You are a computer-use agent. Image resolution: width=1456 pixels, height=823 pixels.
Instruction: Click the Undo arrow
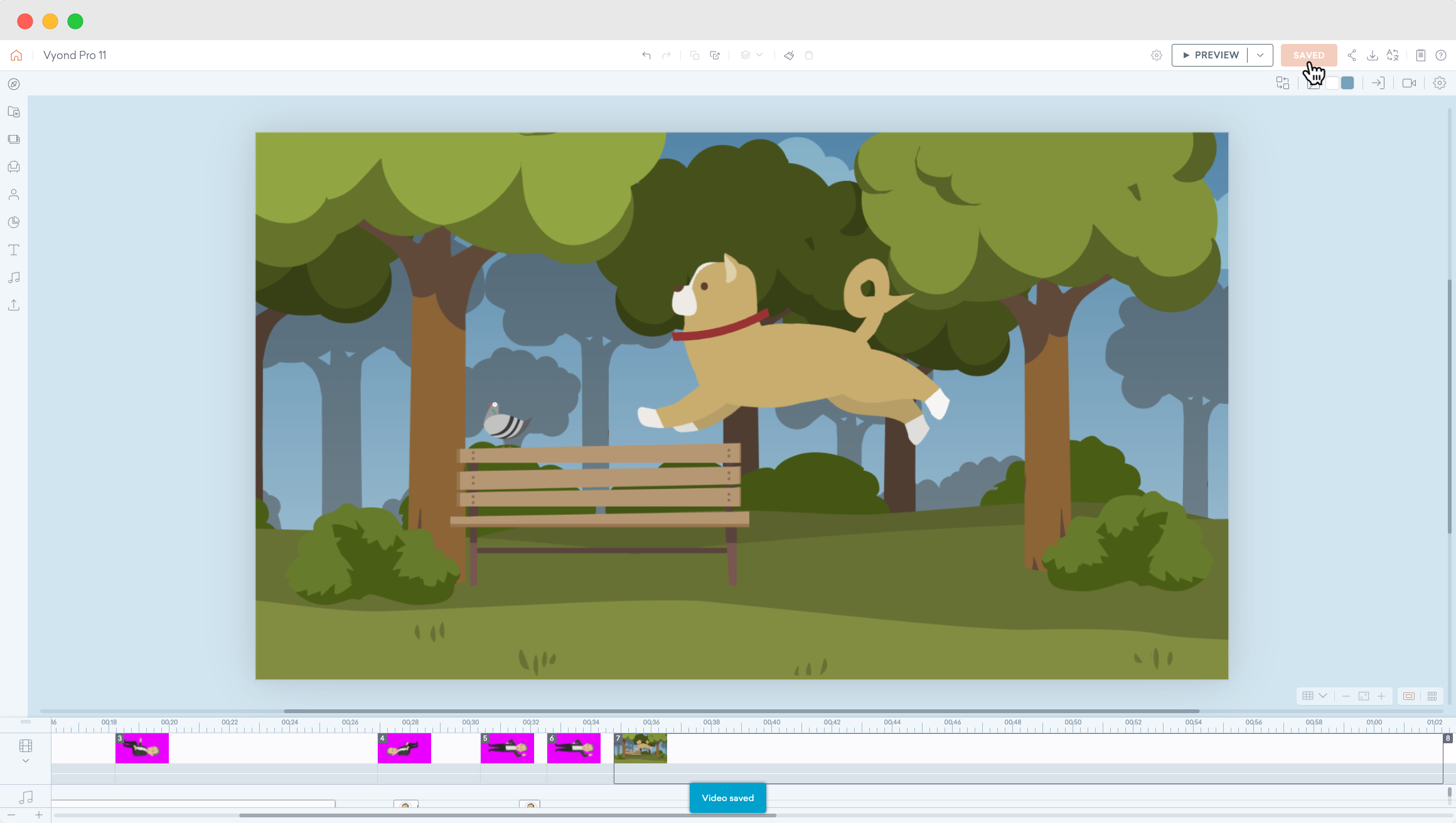pyautogui.click(x=646, y=55)
